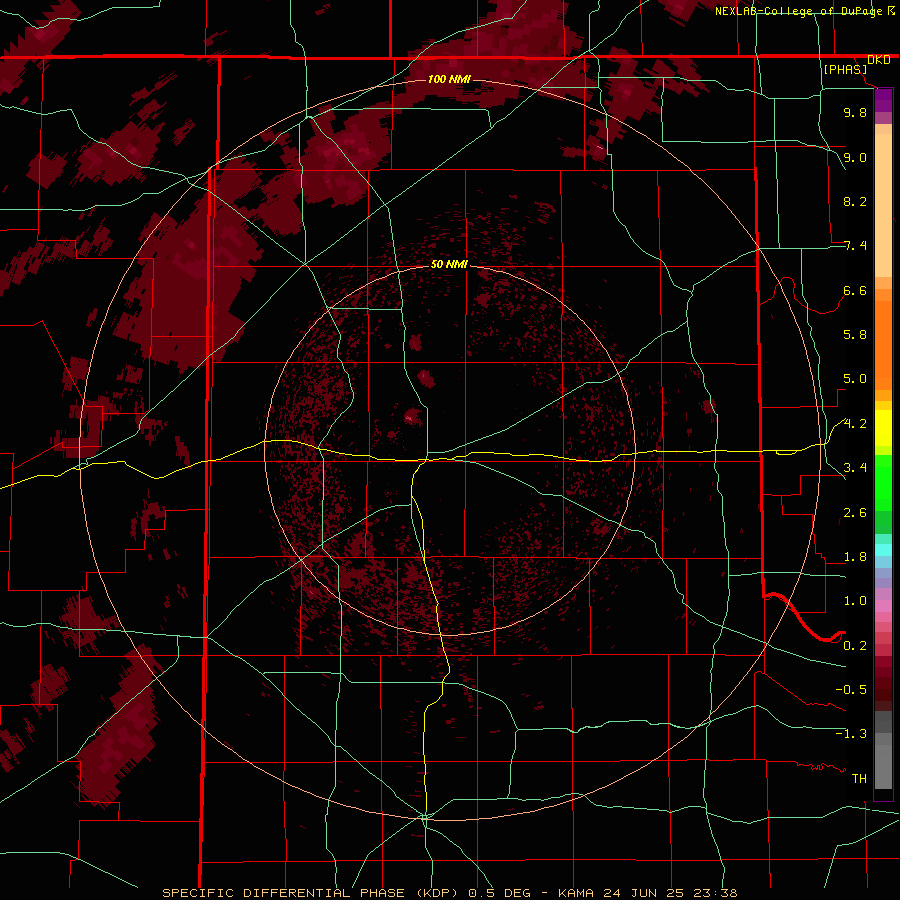Click the 9.0 value on color scale
900x900 pixels.
(x=855, y=157)
